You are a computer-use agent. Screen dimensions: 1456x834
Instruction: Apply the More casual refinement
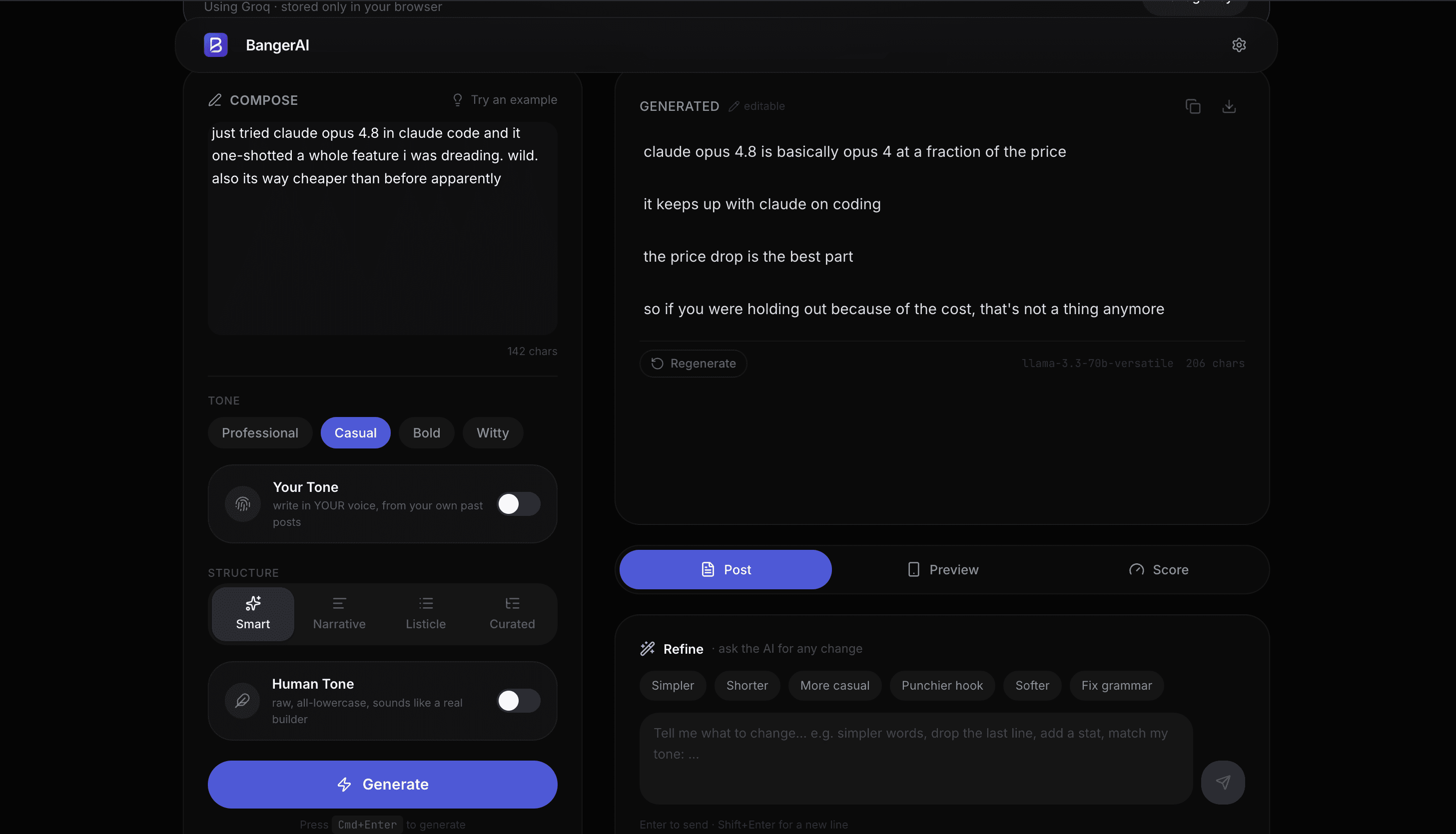(835, 686)
